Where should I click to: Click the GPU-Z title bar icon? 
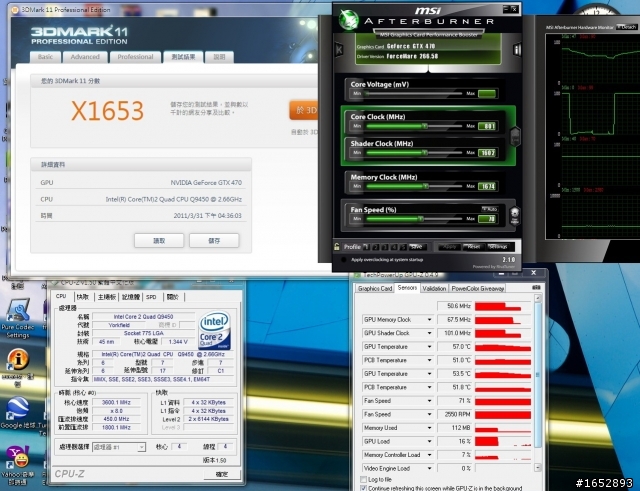(x=358, y=275)
